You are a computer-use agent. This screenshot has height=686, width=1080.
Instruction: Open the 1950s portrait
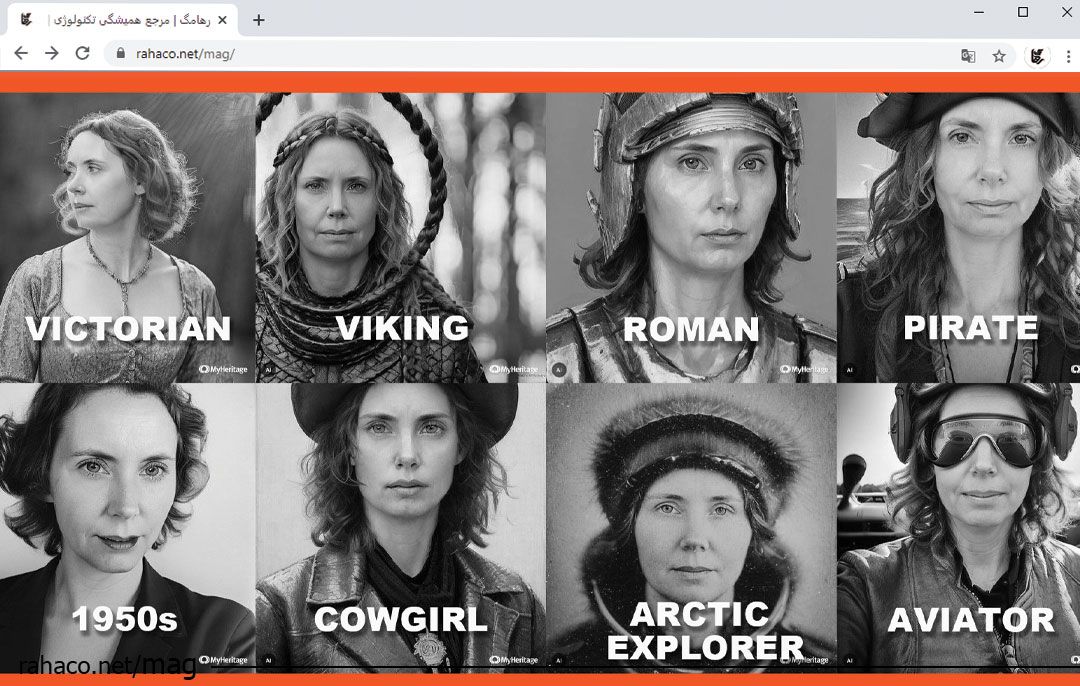pyautogui.click(x=127, y=528)
